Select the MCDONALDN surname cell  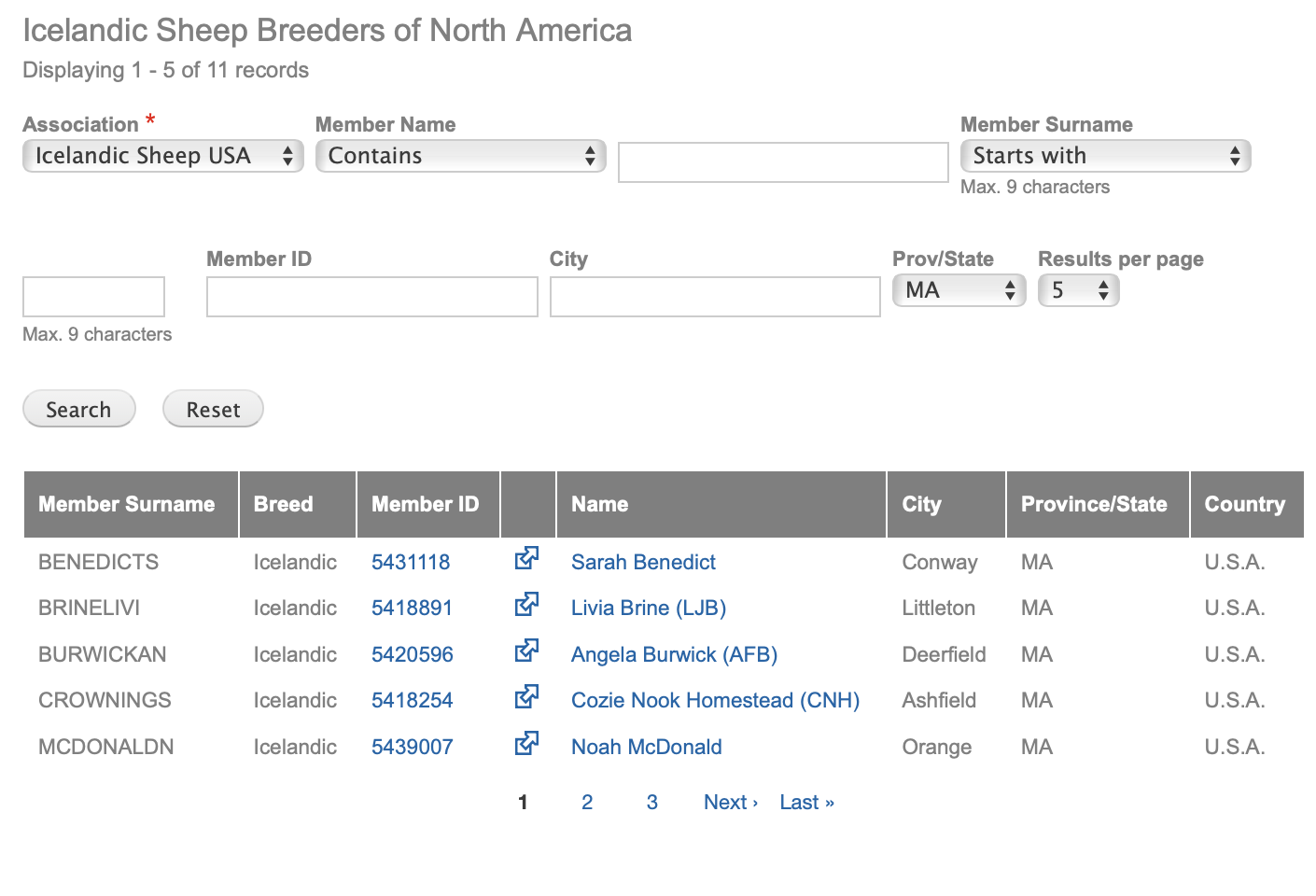pos(106,747)
